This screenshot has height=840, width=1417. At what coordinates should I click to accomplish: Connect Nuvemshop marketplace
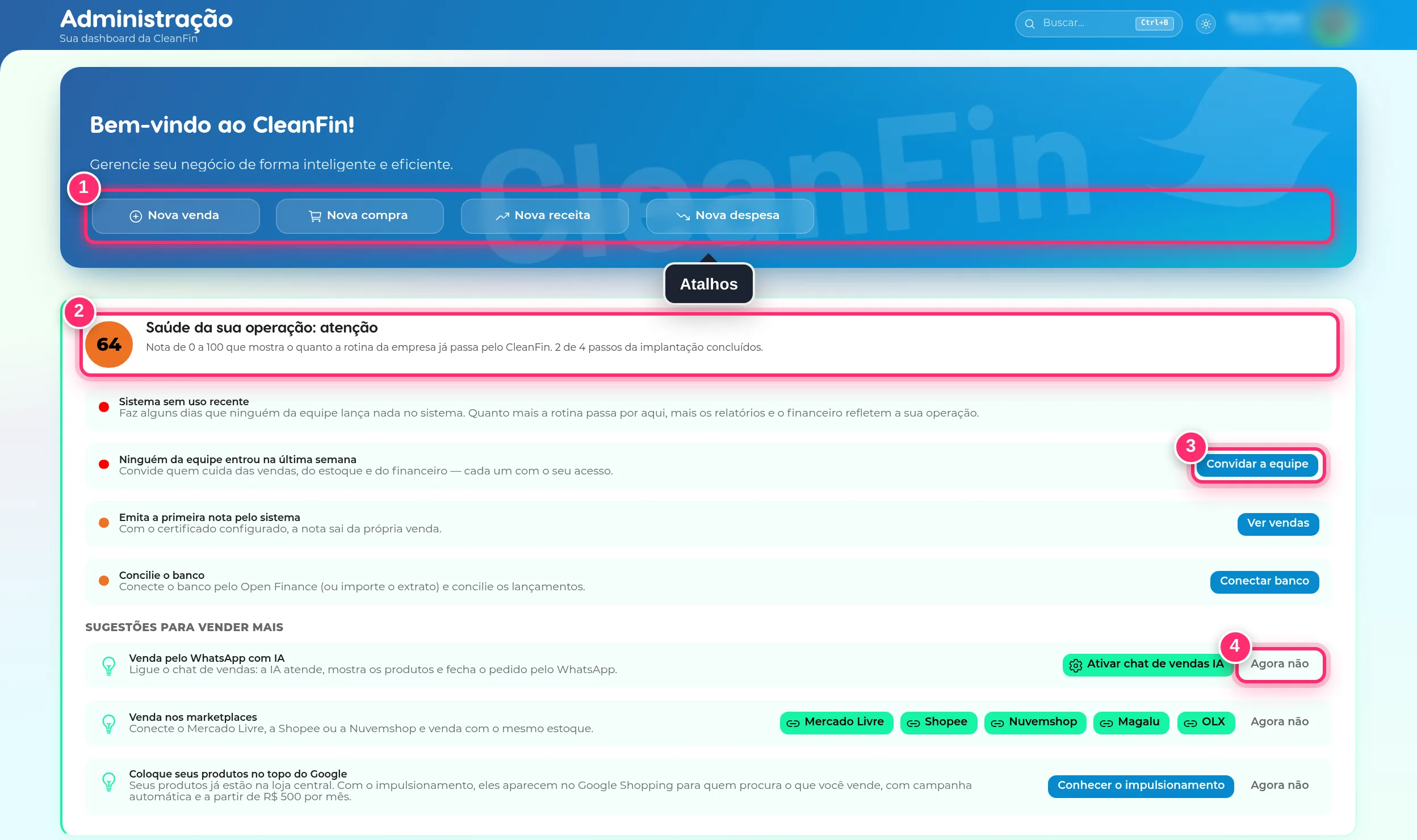coord(1035,723)
